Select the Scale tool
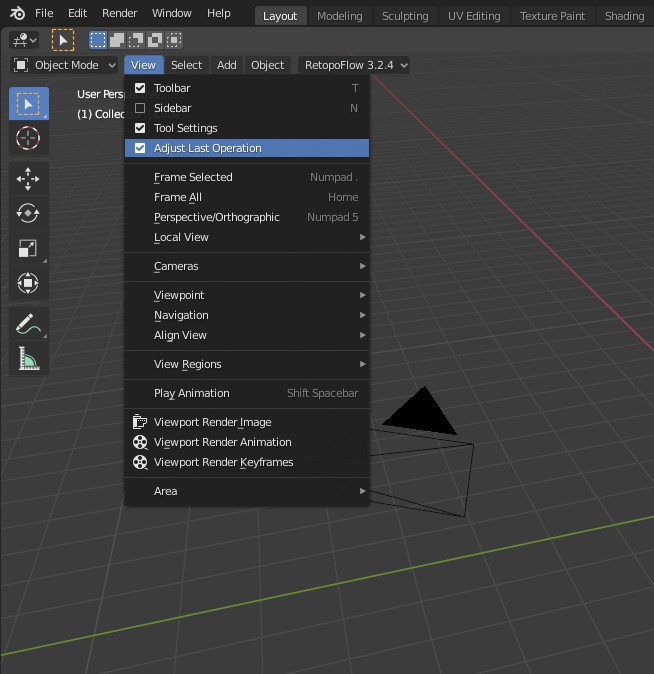Image resolution: width=654 pixels, height=674 pixels. [28, 249]
